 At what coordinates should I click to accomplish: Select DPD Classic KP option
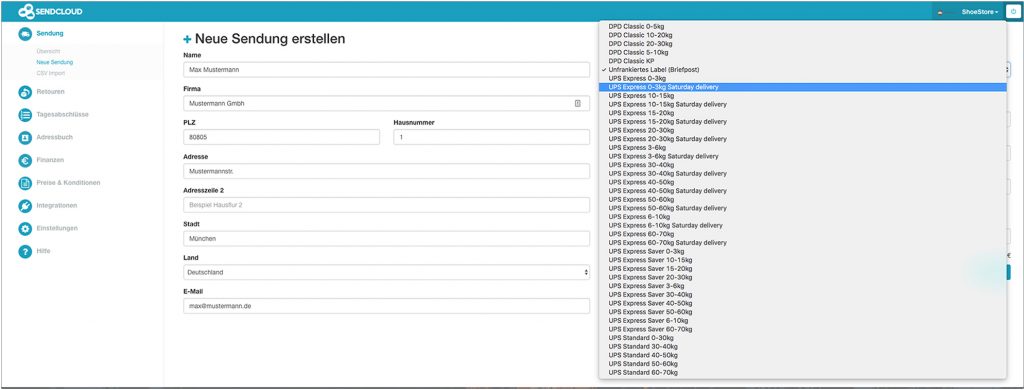point(803,61)
